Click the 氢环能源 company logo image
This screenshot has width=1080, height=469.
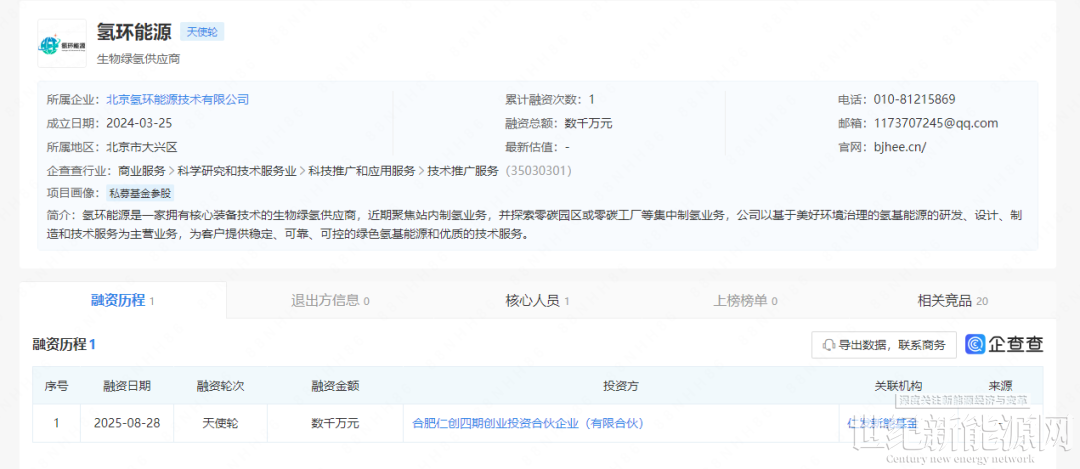(x=62, y=45)
